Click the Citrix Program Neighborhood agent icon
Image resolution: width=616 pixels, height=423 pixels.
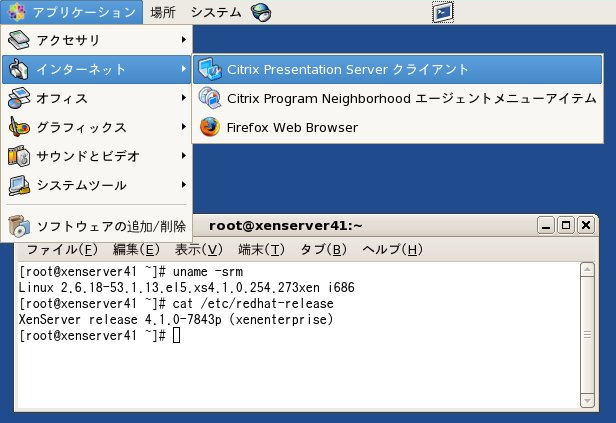pos(210,98)
